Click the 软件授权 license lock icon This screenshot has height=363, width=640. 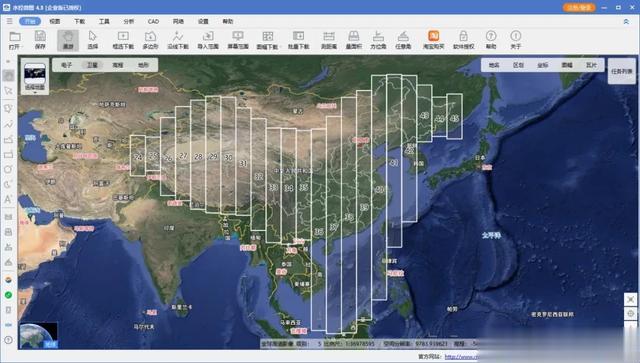[463, 40]
